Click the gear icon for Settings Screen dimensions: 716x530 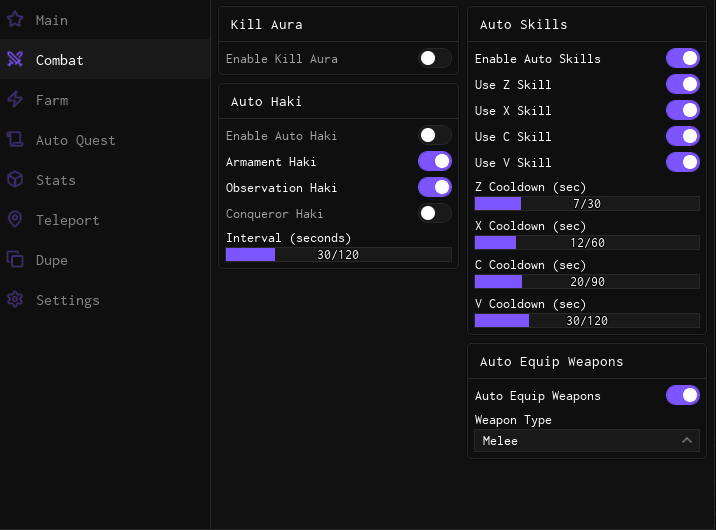15,299
